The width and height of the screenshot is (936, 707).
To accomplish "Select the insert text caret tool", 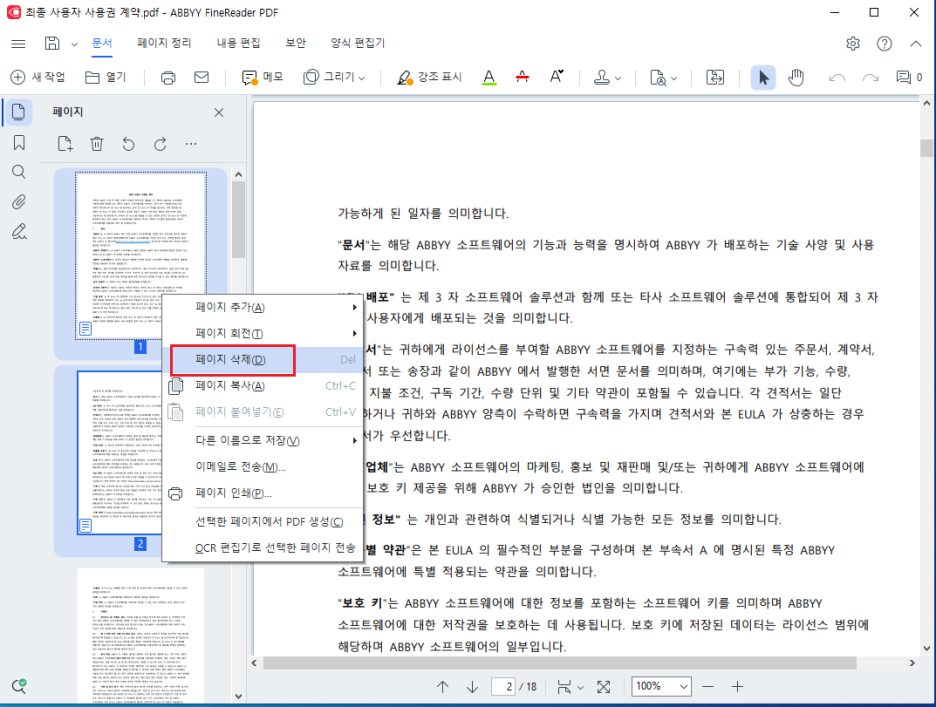I will pos(556,76).
